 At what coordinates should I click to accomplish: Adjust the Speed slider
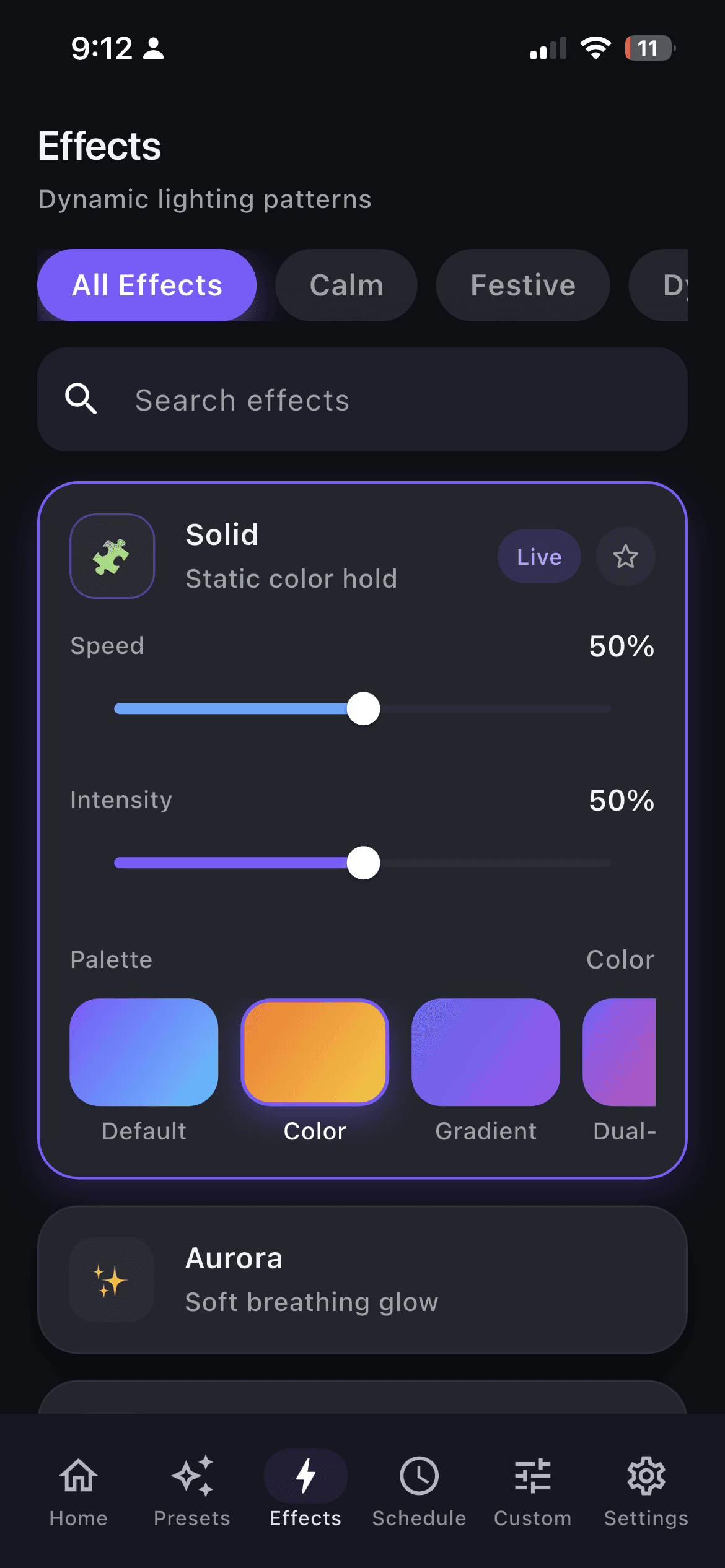[364, 708]
